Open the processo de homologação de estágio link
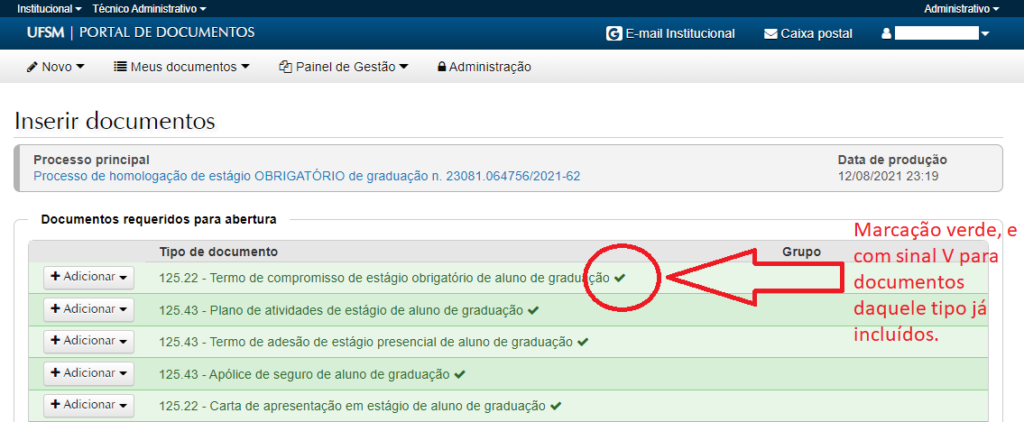Image resolution: width=1024 pixels, height=422 pixels. pyautogui.click(x=307, y=176)
